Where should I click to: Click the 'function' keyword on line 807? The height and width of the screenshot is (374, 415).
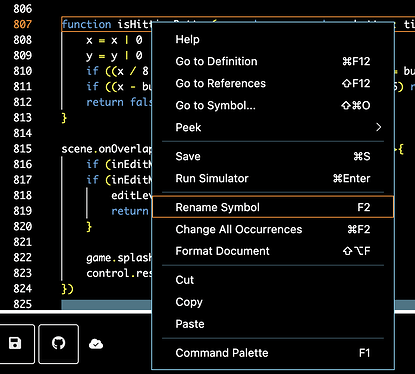pos(87,24)
